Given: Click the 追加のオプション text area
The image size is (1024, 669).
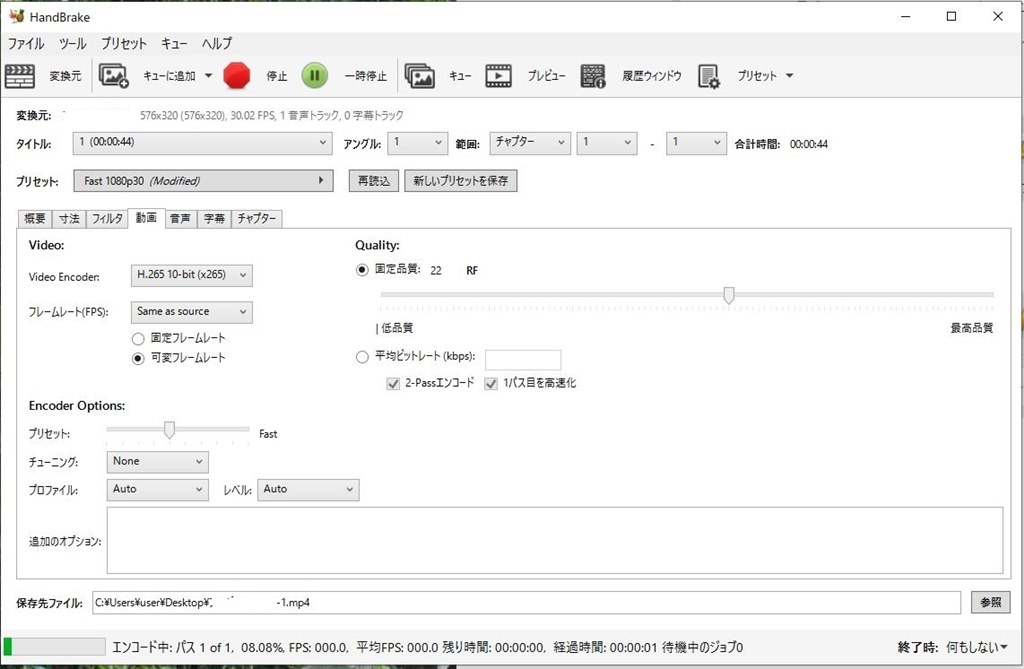Looking at the screenshot, I should pos(555,540).
